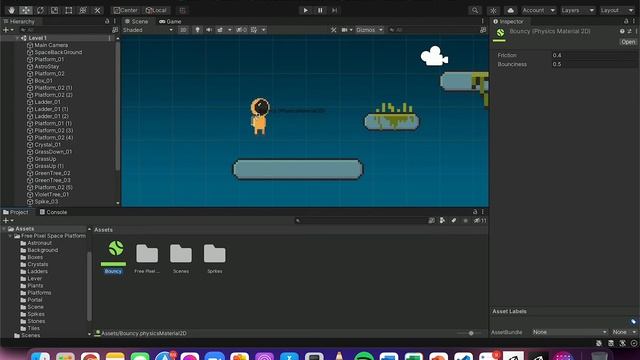
Task: Select the astronaut sprite in Scene
Action: pos(260,116)
